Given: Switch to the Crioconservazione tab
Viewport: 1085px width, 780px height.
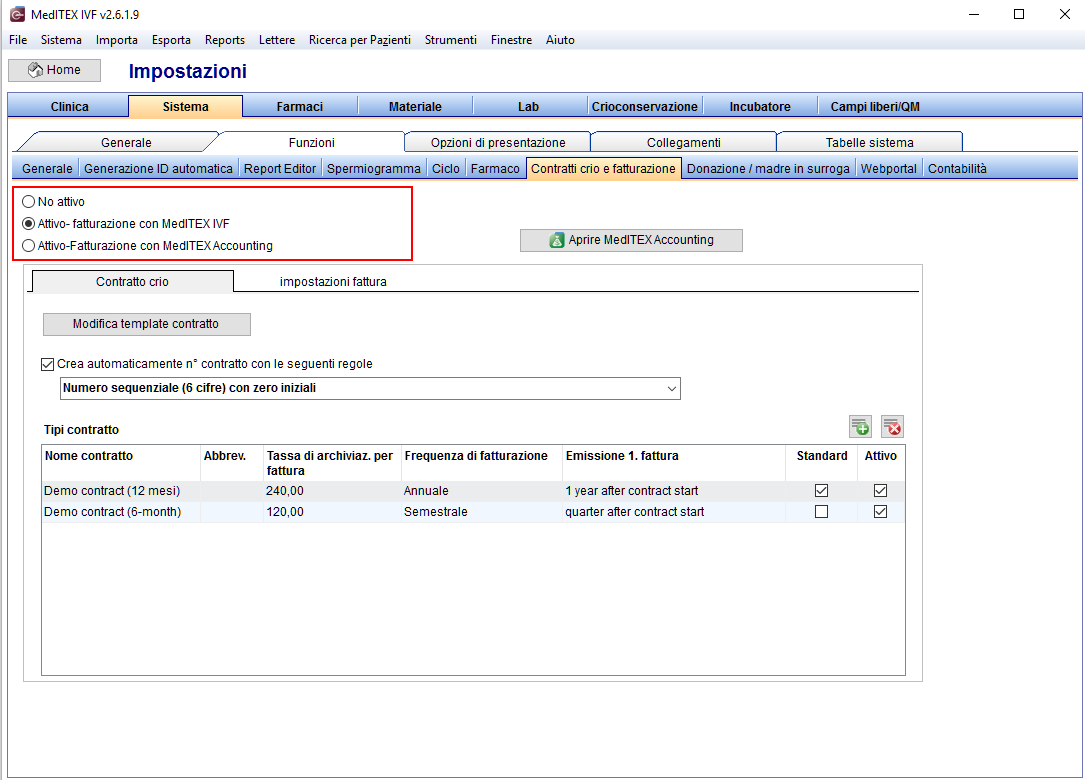Looking at the screenshot, I should coord(644,107).
